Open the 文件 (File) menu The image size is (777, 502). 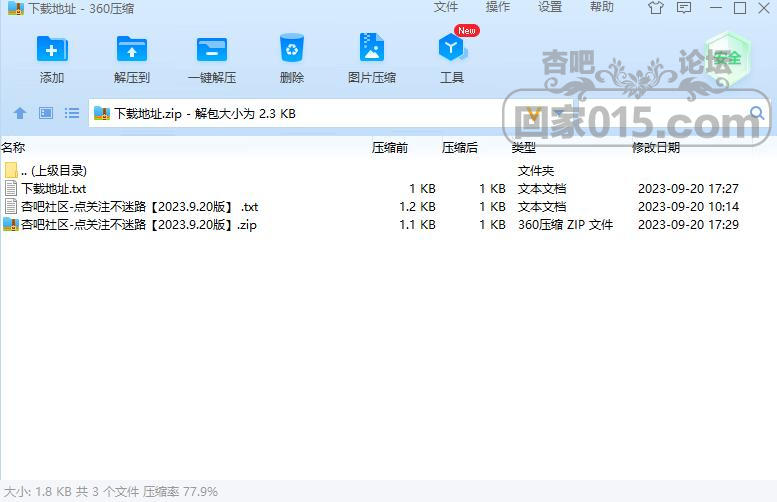[x=446, y=8]
